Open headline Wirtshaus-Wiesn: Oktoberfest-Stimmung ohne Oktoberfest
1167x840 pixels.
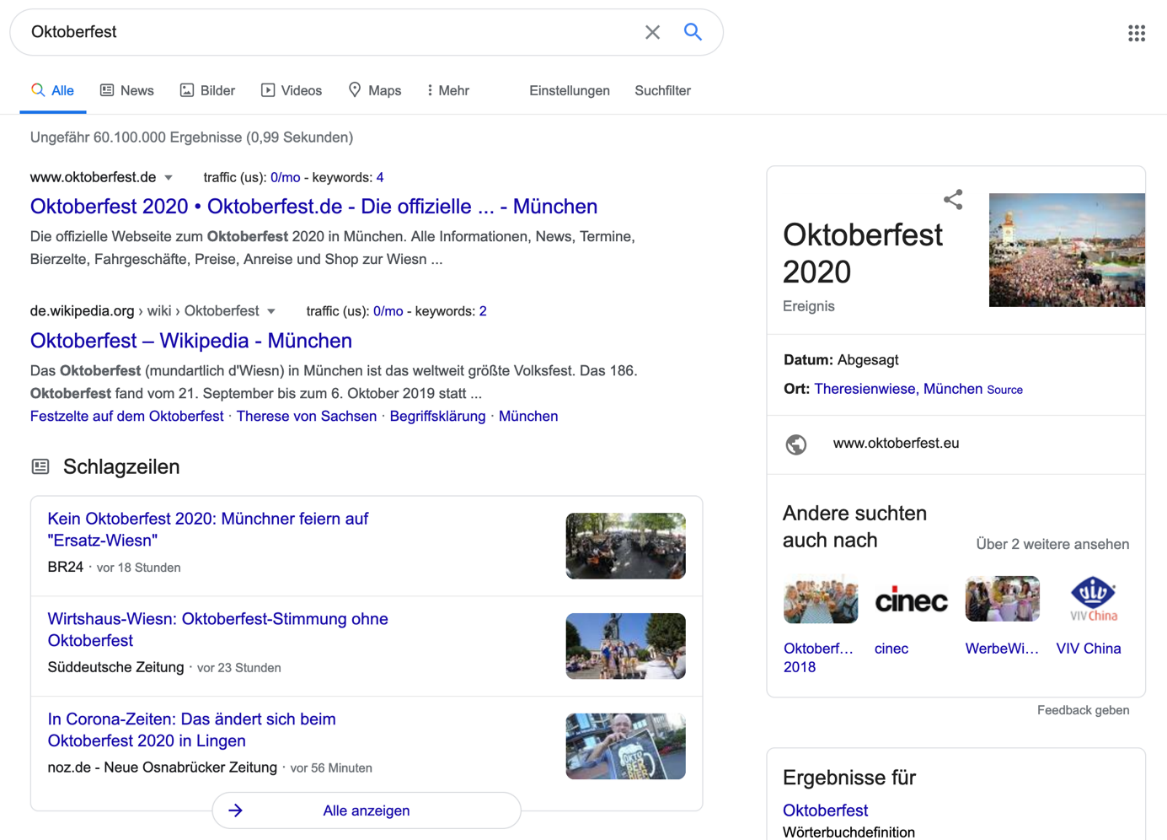coord(217,629)
